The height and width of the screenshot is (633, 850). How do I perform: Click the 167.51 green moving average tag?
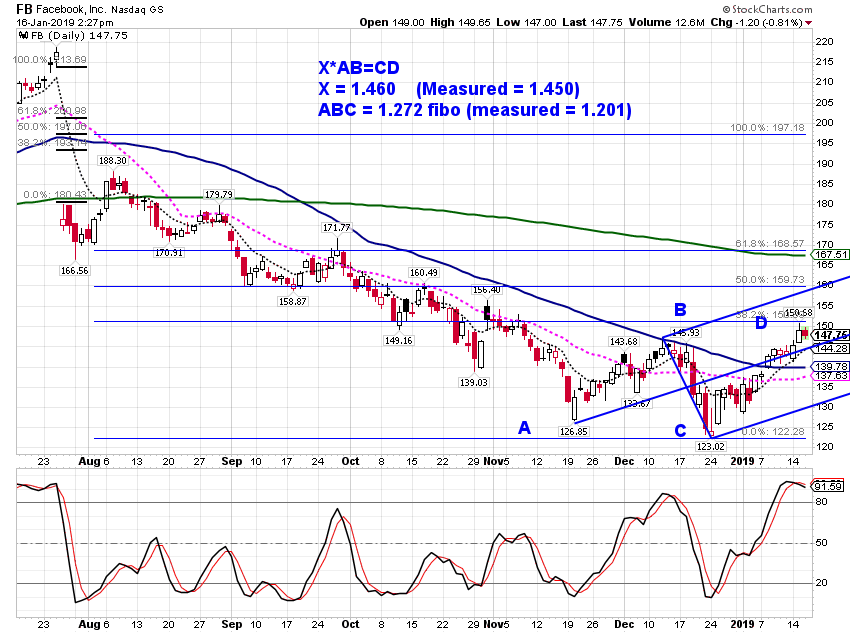point(829,255)
